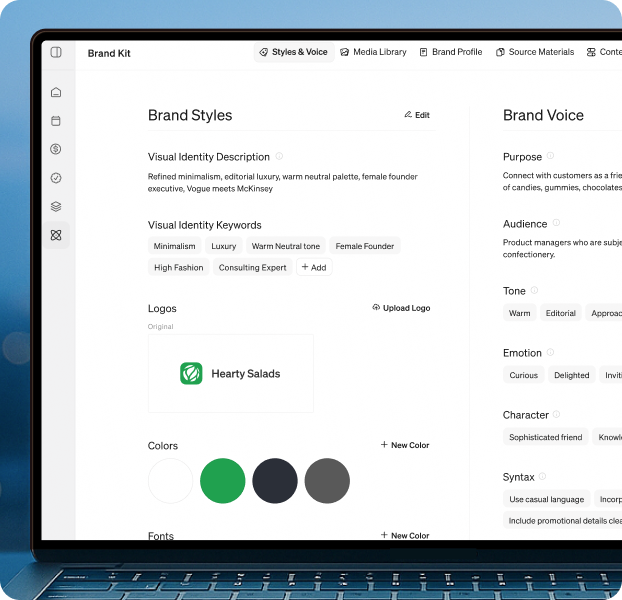Open the calendar icon in sidebar

(56, 121)
